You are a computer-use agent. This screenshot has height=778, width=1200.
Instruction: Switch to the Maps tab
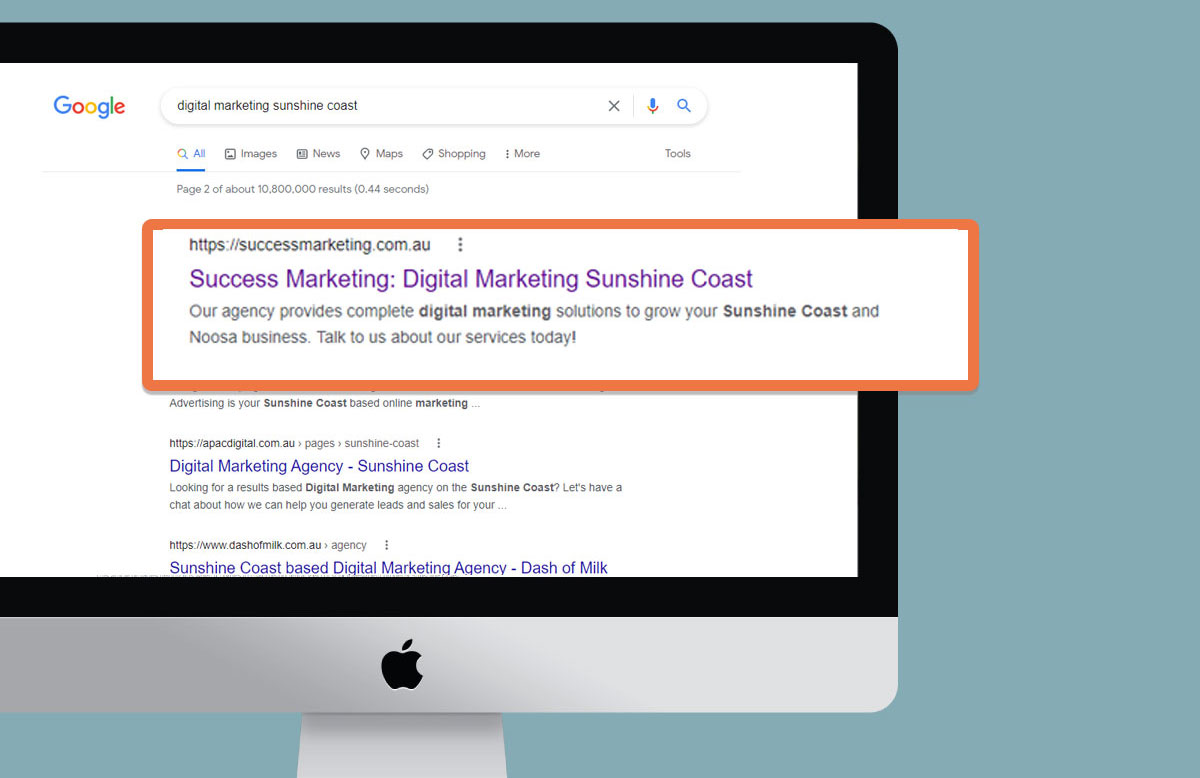coord(382,154)
